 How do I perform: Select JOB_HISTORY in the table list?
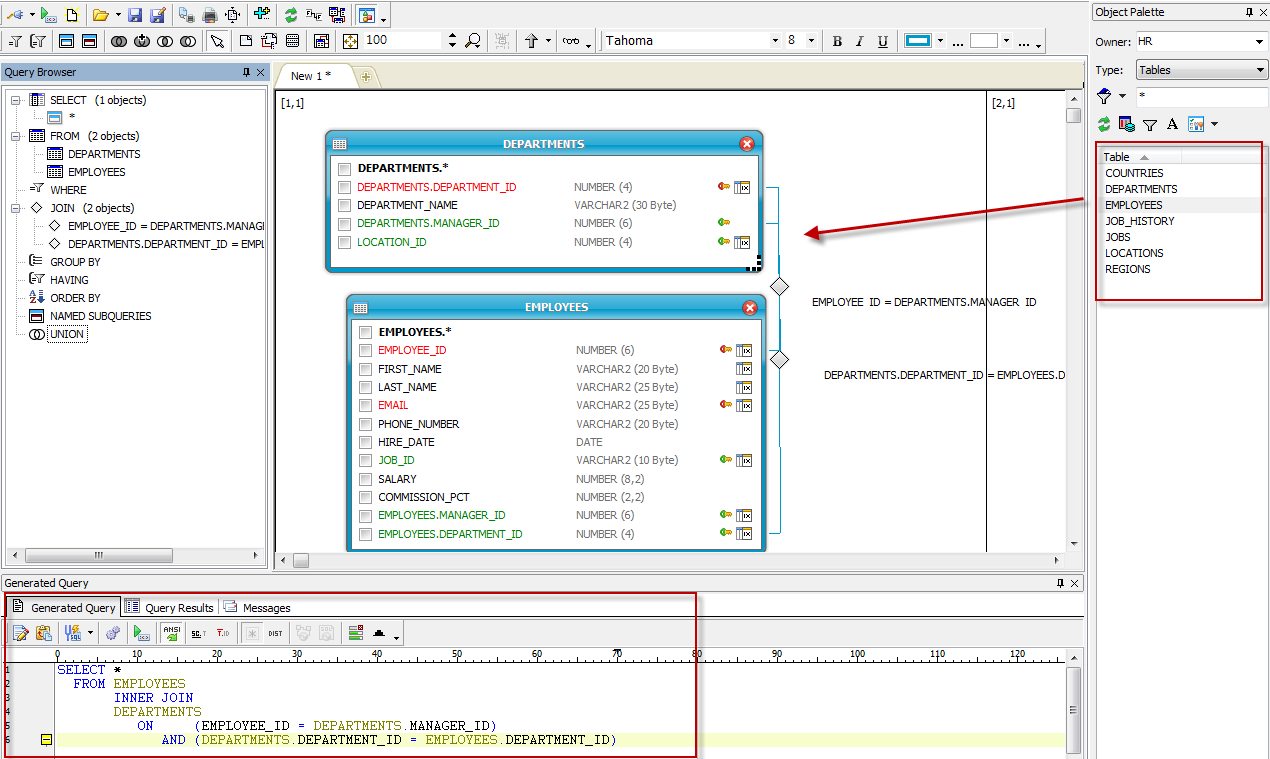[1139, 221]
